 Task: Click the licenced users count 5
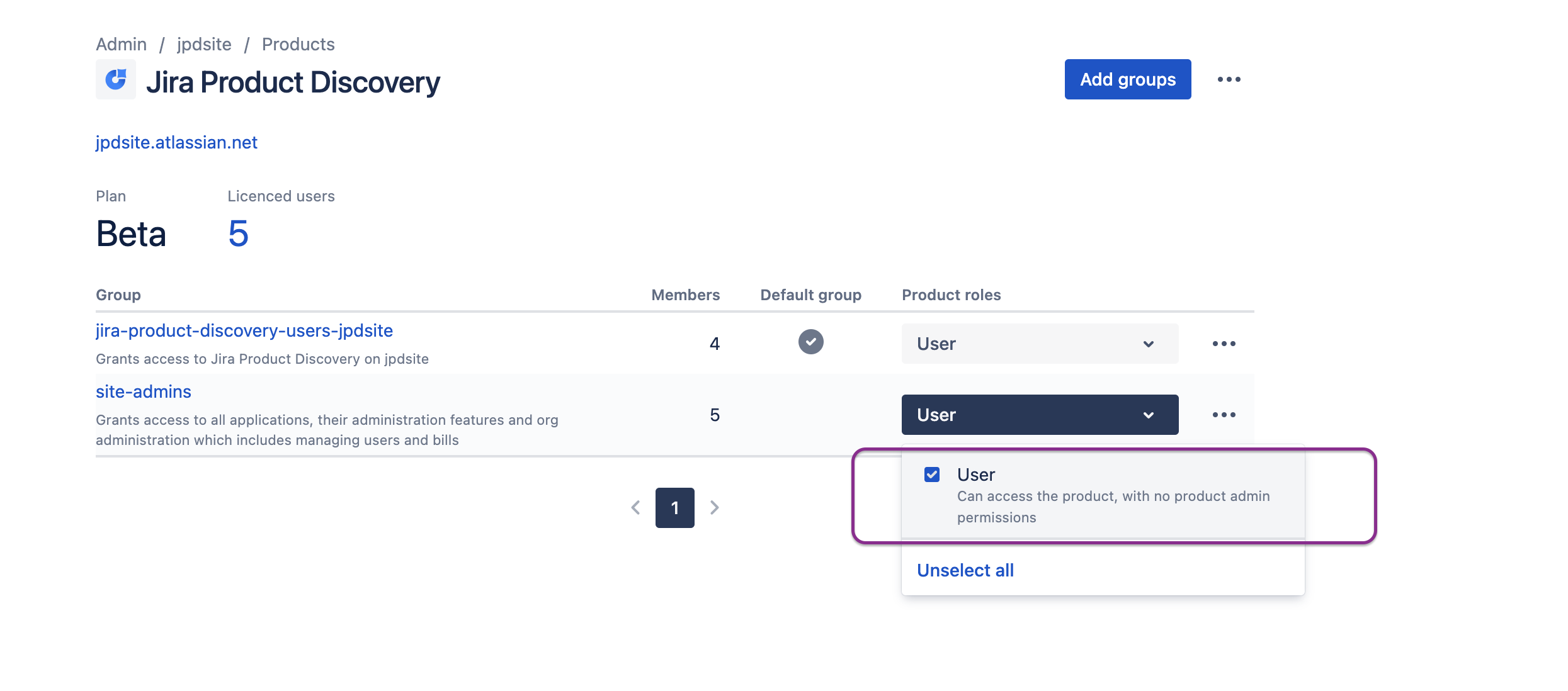point(238,233)
